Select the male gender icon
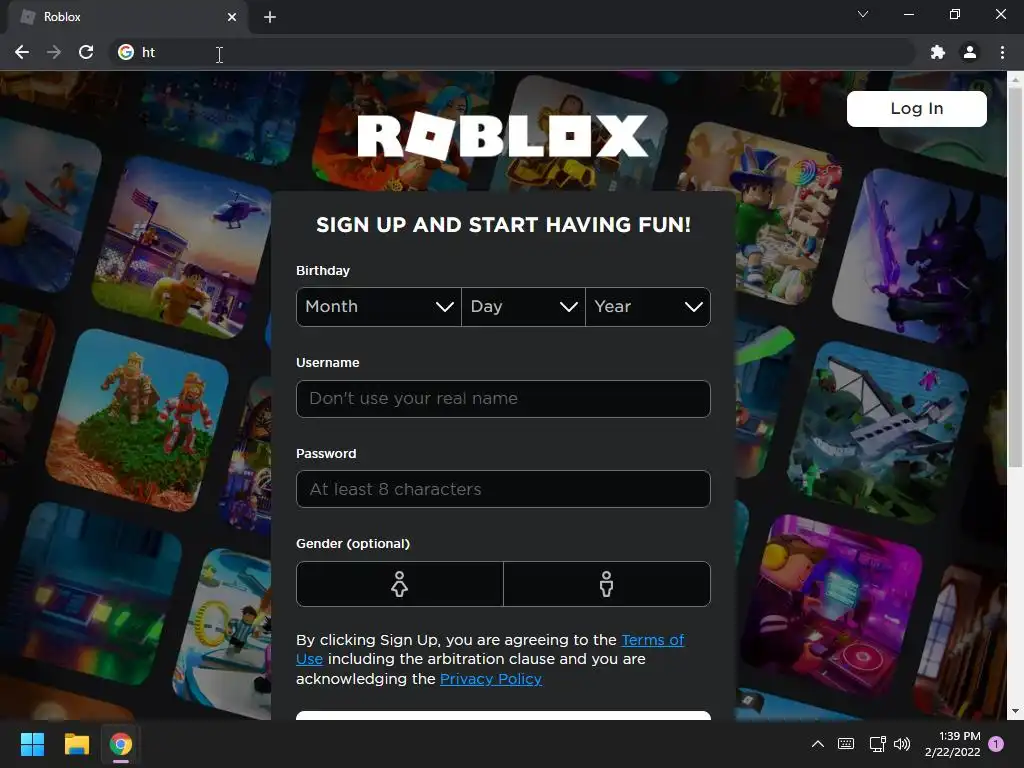This screenshot has height=768, width=1024. pos(607,584)
